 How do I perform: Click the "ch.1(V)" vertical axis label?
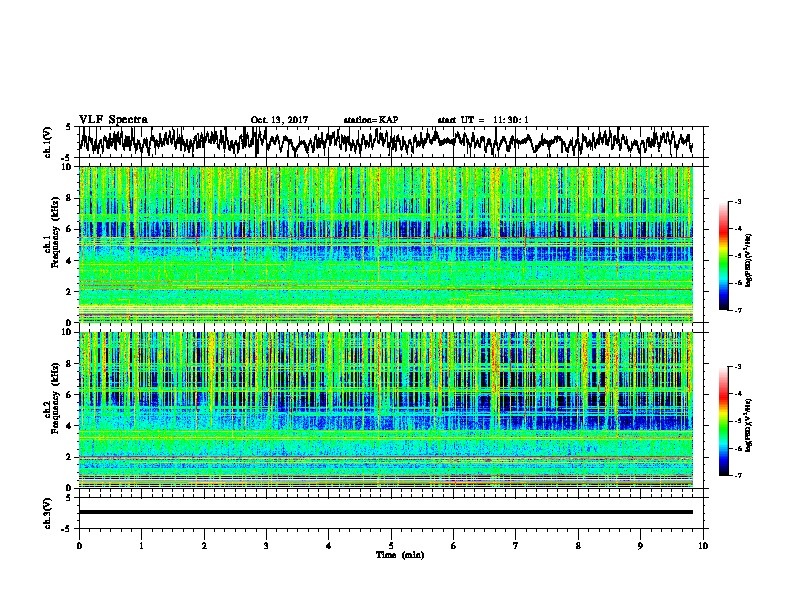[x=48, y=142]
